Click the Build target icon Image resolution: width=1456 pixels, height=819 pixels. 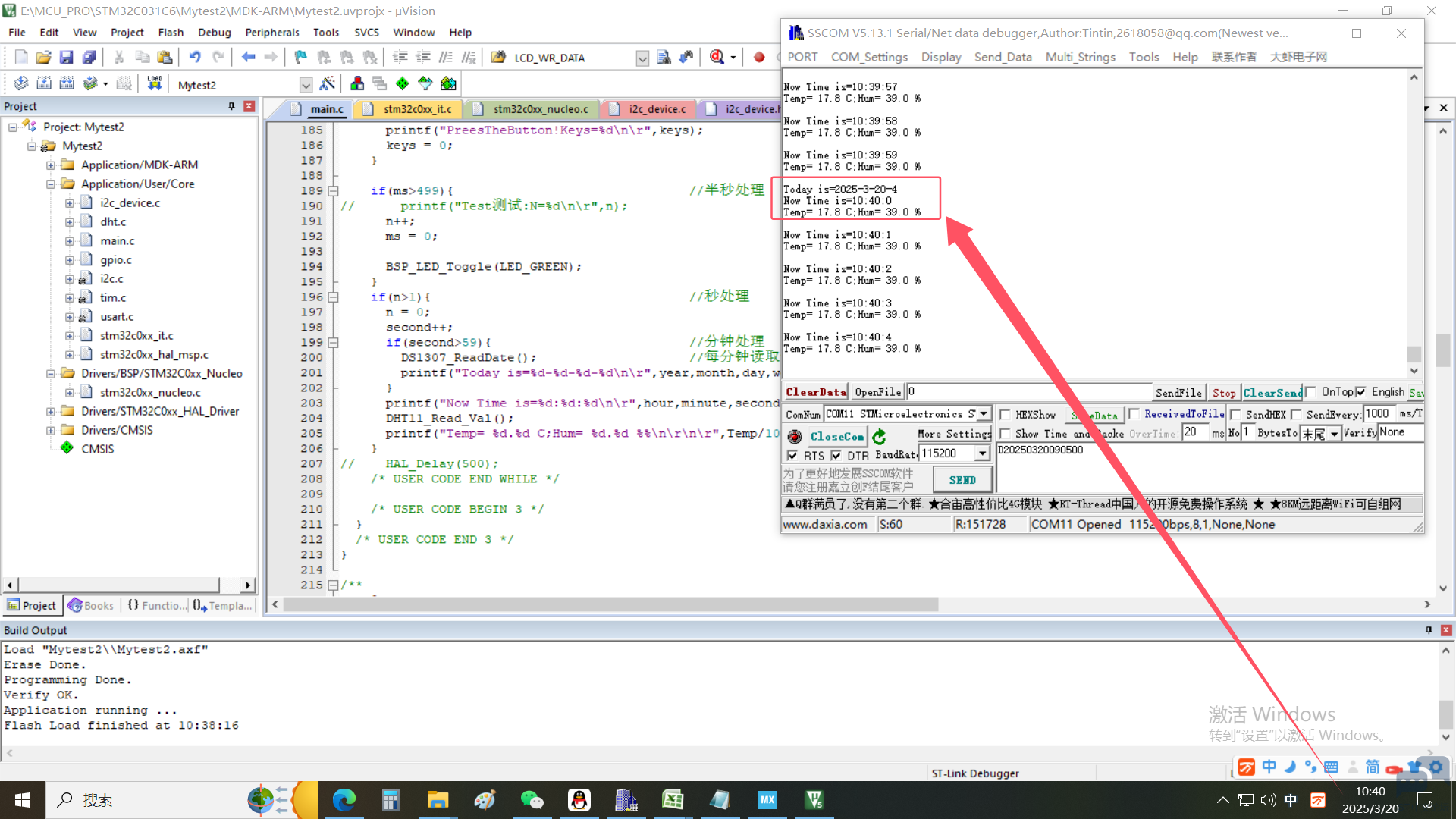[x=44, y=83]
